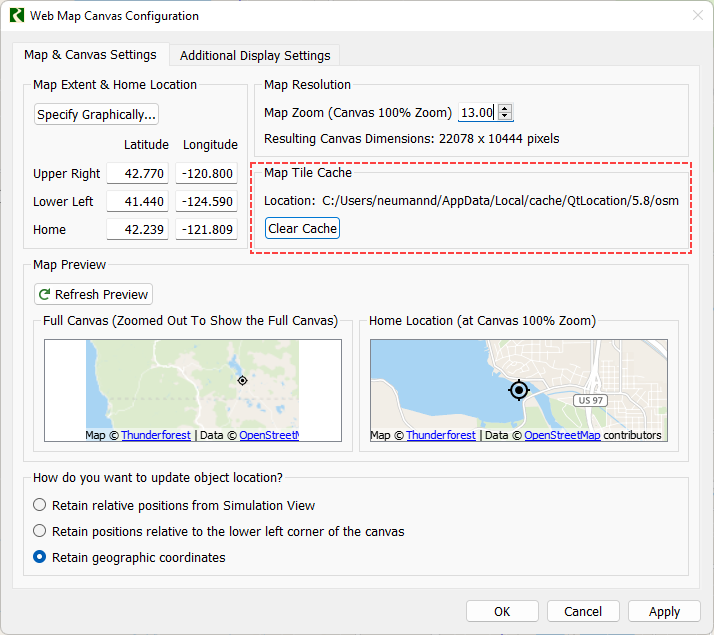Open the OpenStreetMap link in Home Location preview

562,435
